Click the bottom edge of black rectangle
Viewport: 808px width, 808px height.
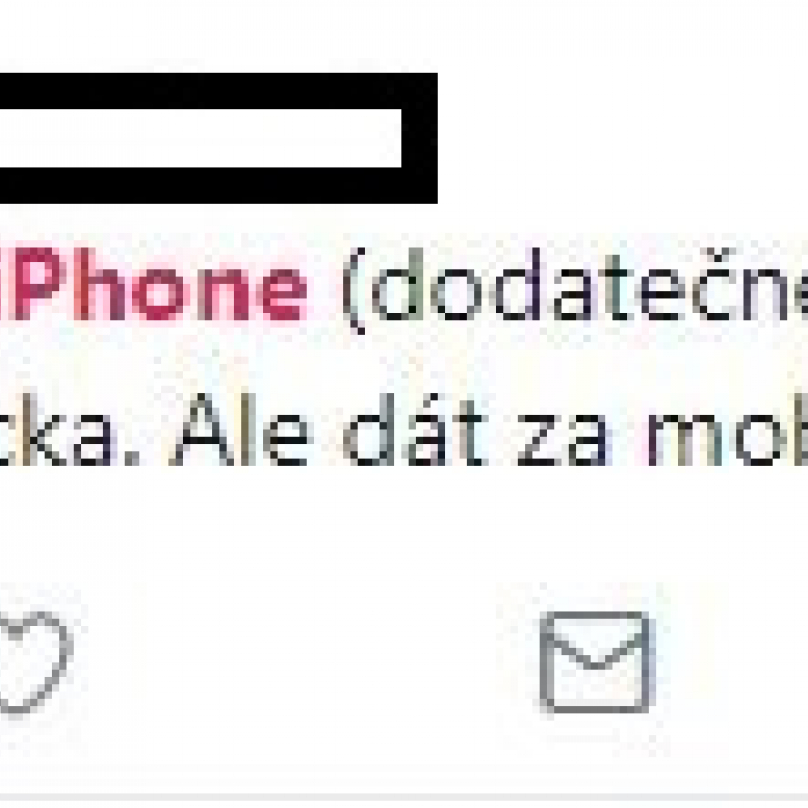tap(218, 186)
